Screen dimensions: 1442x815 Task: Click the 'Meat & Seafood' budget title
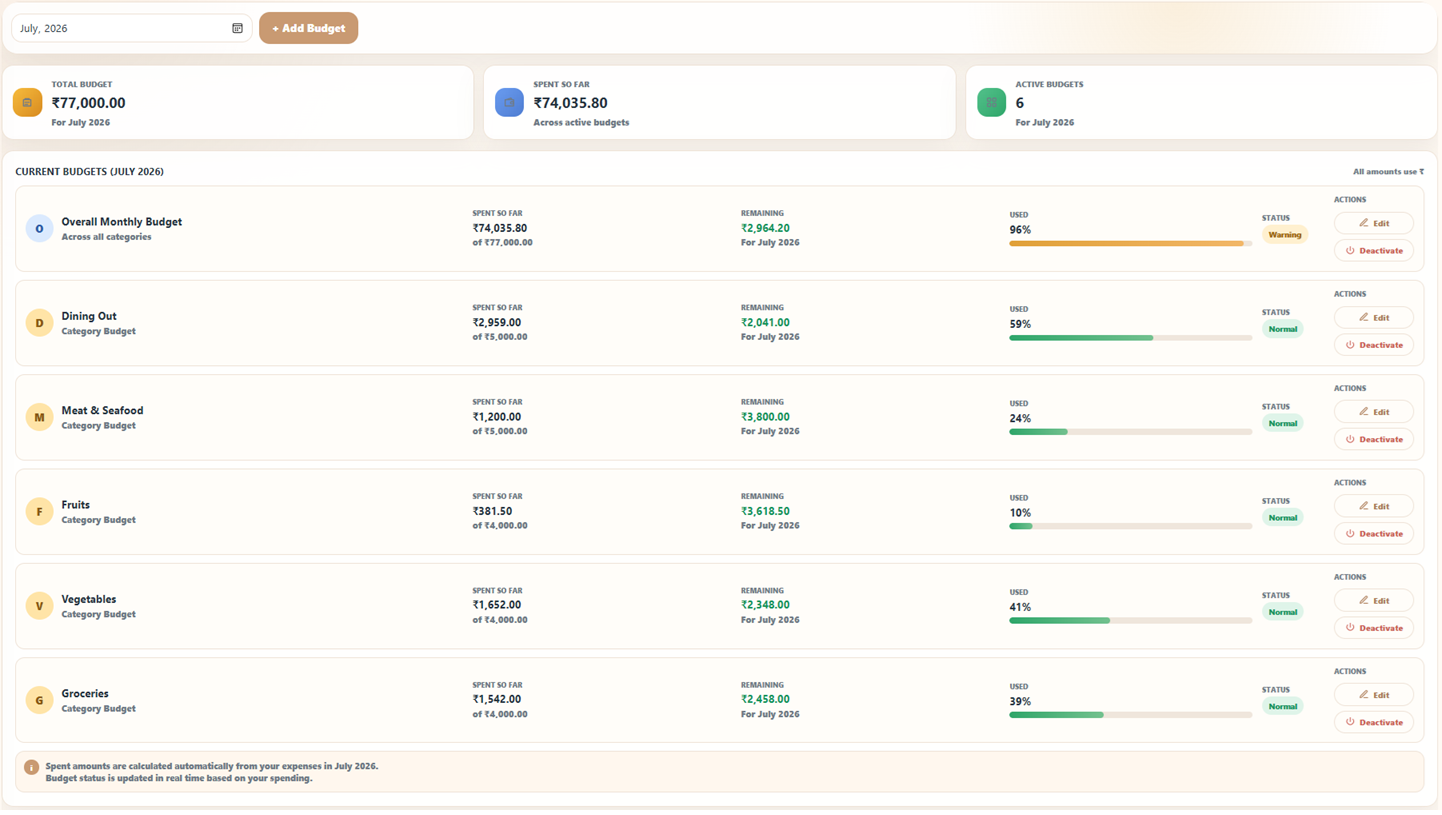coord(103,410)
